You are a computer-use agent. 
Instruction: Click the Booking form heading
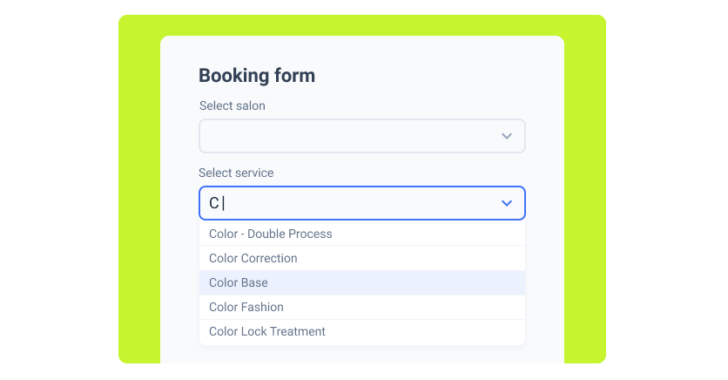tap(257, 76)
